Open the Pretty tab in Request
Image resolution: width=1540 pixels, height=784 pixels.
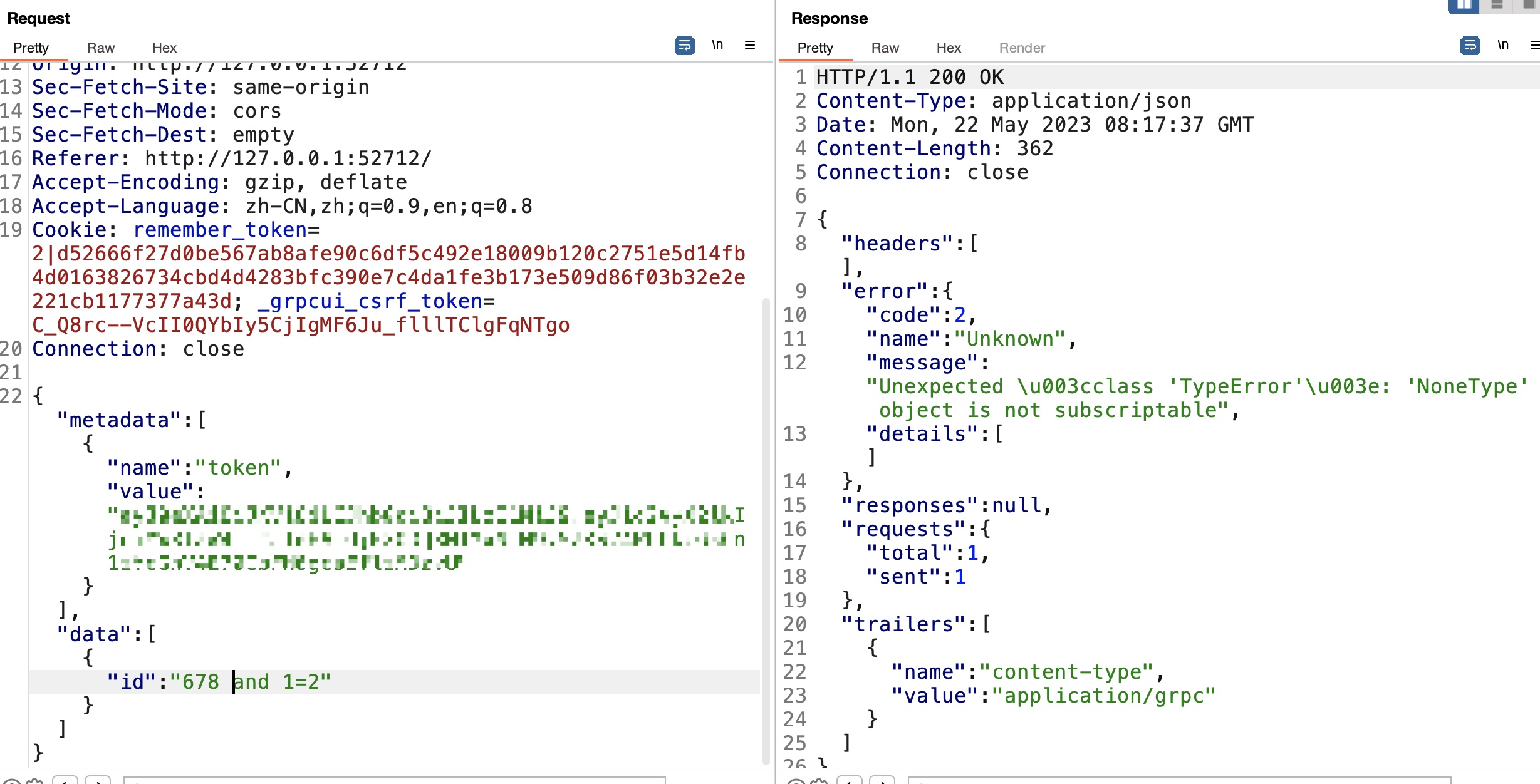31,48
